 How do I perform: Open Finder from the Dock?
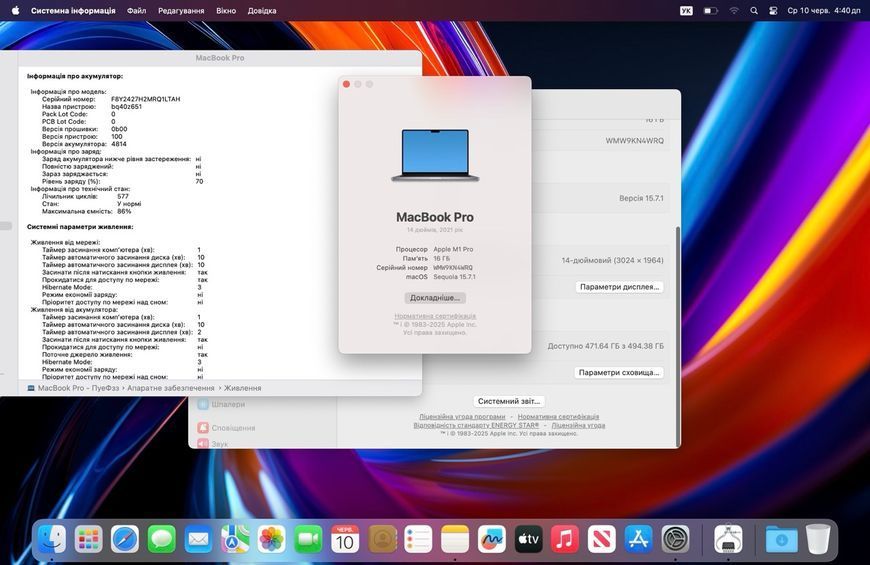52,539
